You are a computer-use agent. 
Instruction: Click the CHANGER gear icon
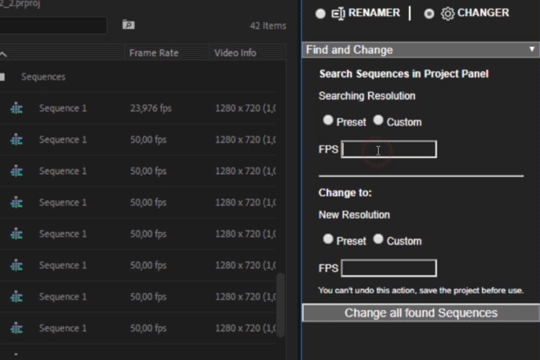click(448, 14)
